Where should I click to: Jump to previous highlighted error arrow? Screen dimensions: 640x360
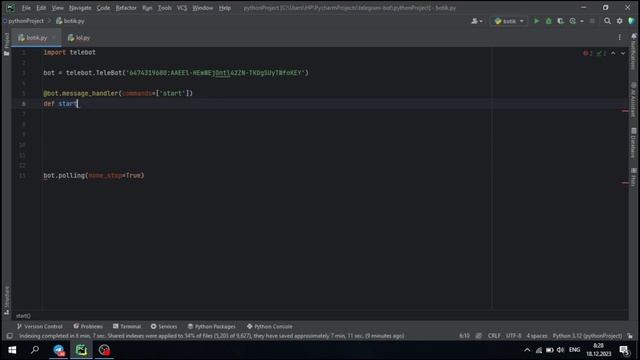pyautogui.click(x=613, y=53)
